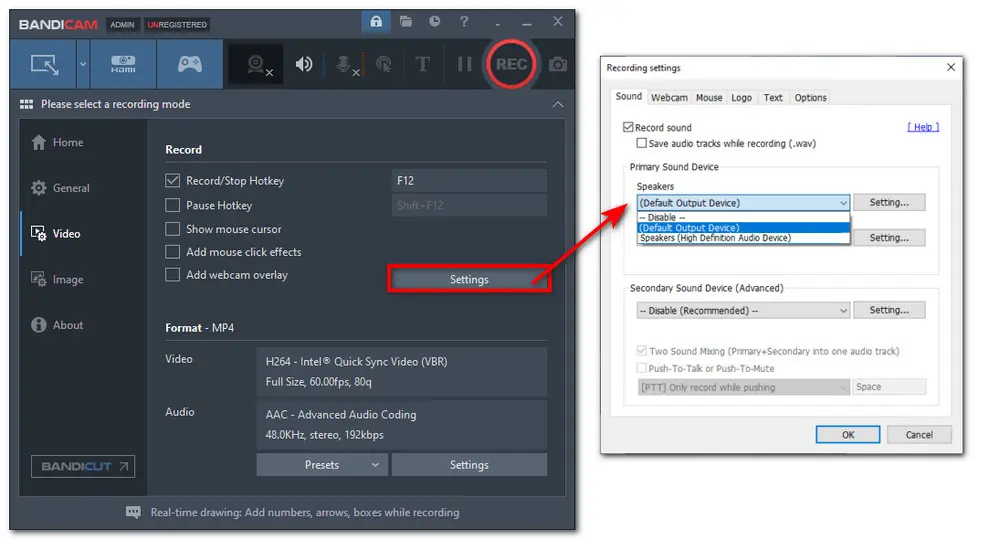Open the output folder icon
1000x540 pixels.
tap(406, 21)
